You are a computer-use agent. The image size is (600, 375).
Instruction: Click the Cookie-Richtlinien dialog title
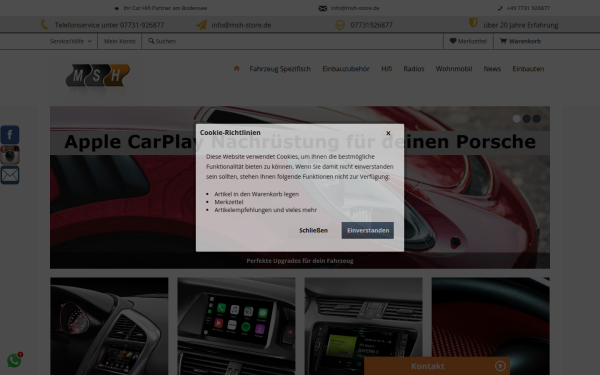230,132
